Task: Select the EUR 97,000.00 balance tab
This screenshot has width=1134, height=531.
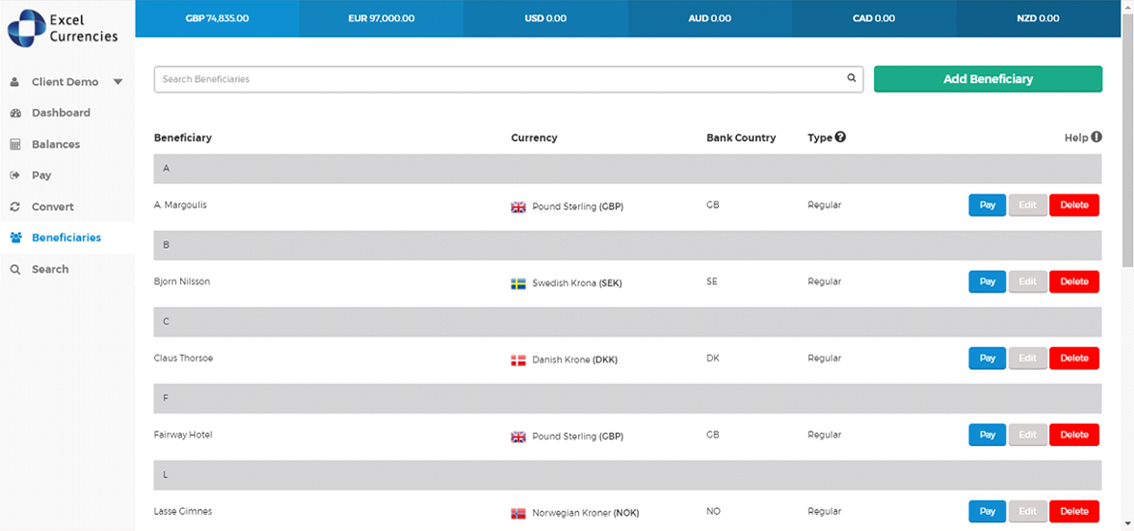Action: [x=381, y=18]
